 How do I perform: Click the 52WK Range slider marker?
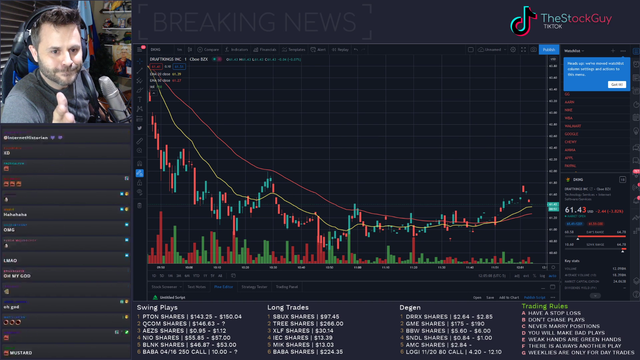623,251
